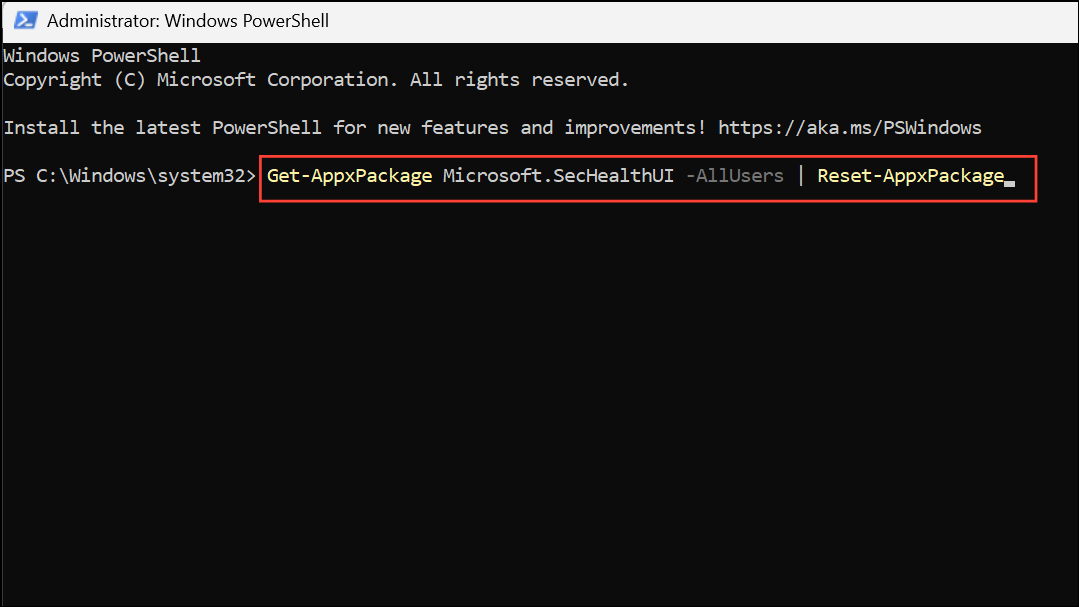The height and width of the screenshot is (607, 1079).
Task: Click the word "Copyright" in the banner
Action: click(x=53, y=80)
